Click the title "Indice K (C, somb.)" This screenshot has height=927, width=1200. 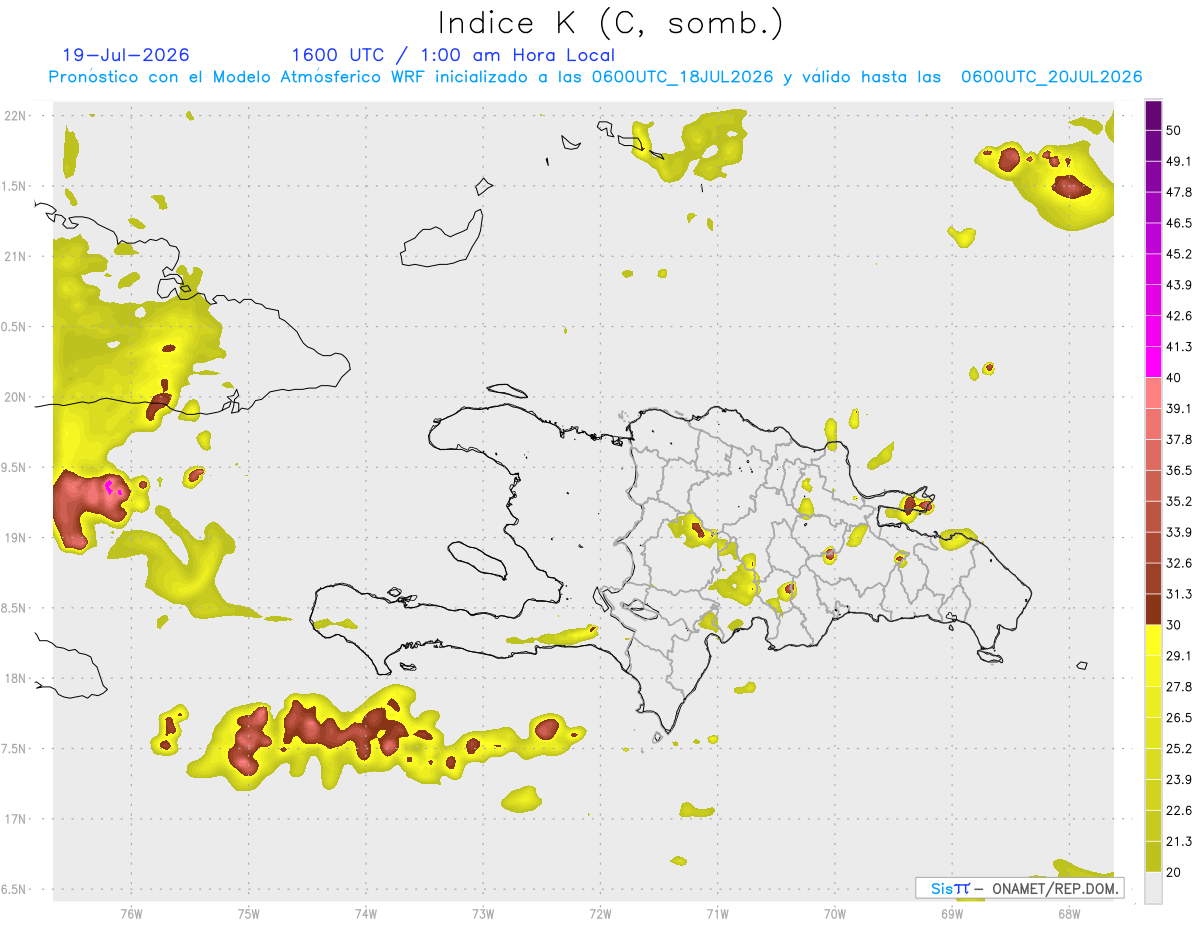[x=610, y=23]
